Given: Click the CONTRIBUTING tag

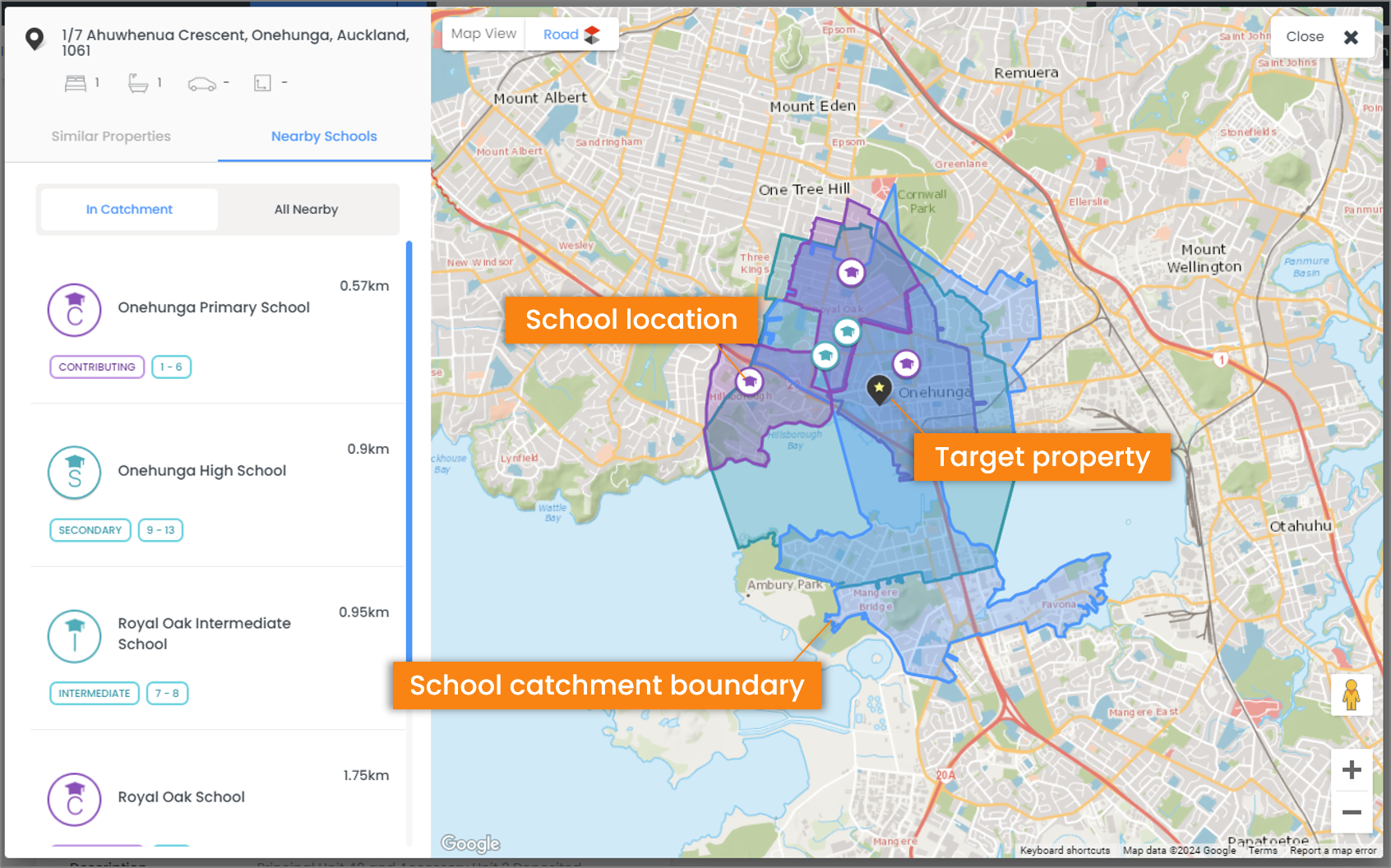Looking at the screenshot, I should [97, 367].
